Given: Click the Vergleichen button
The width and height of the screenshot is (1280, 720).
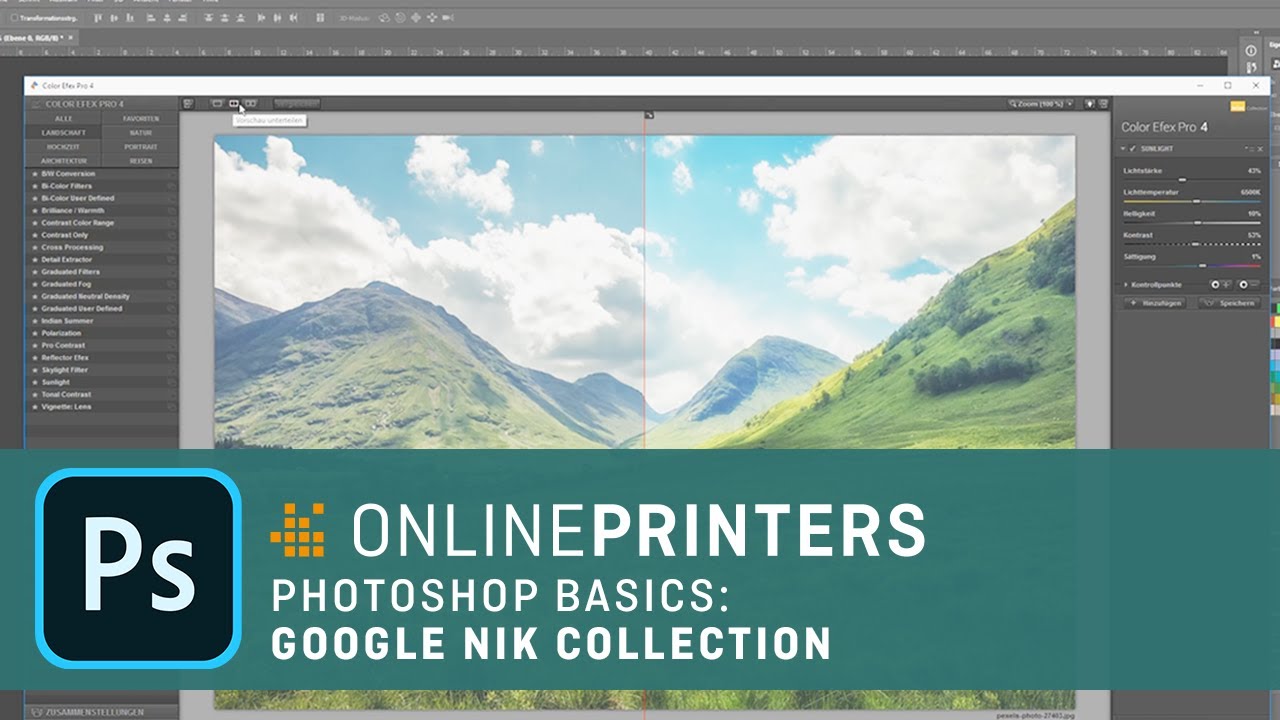Looking at the screenshot, I should click(x=296, y=103).
